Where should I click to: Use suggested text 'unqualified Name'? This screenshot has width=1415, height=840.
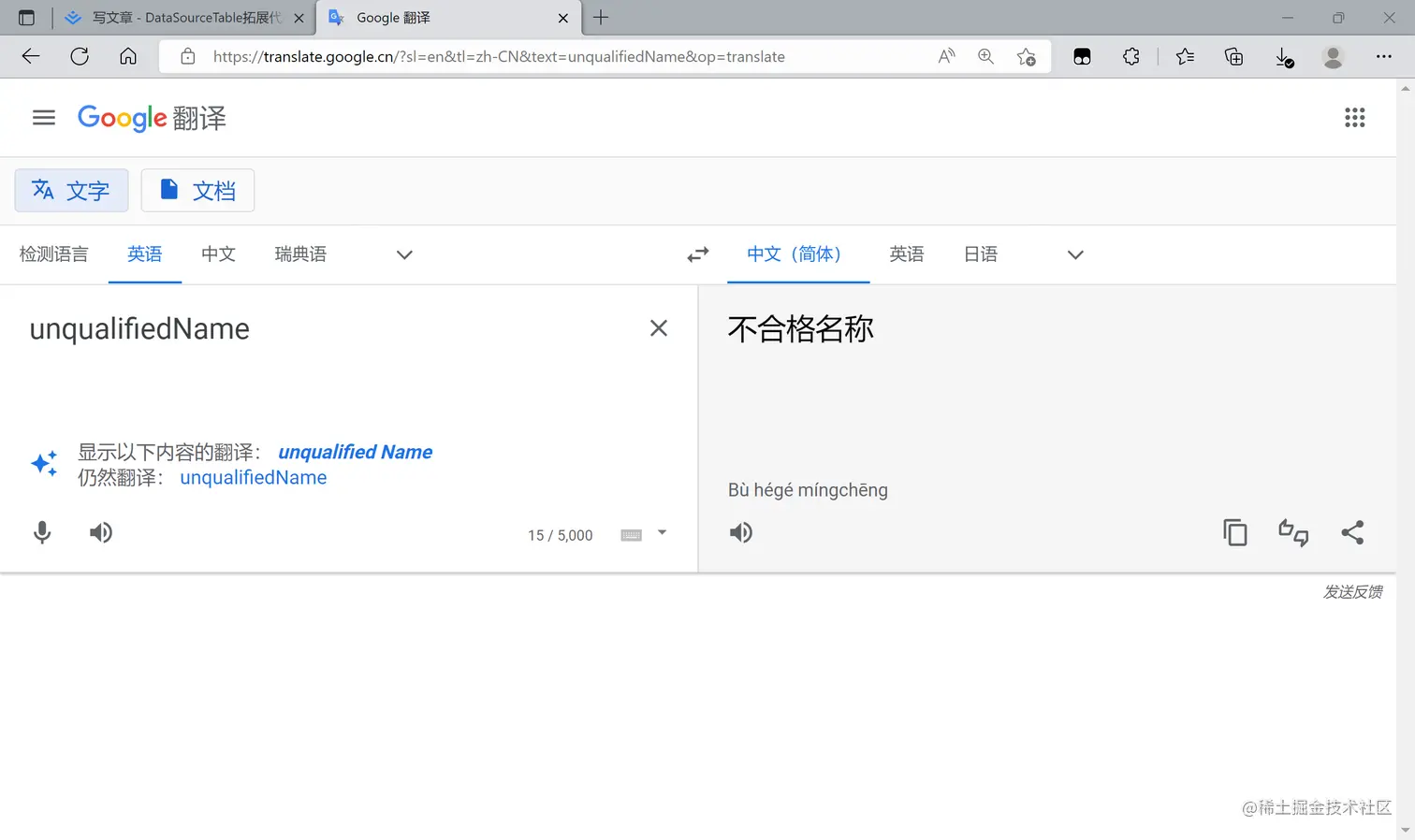coord(356,452)
